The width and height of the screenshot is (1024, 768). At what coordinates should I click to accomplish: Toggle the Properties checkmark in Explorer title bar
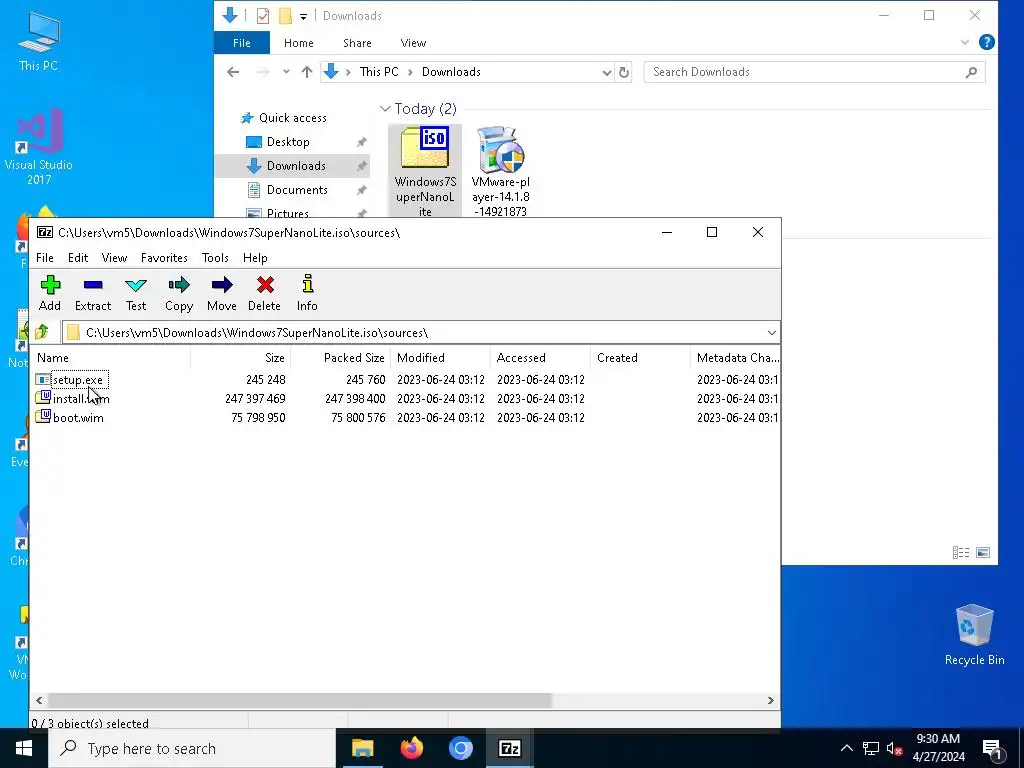263,16
